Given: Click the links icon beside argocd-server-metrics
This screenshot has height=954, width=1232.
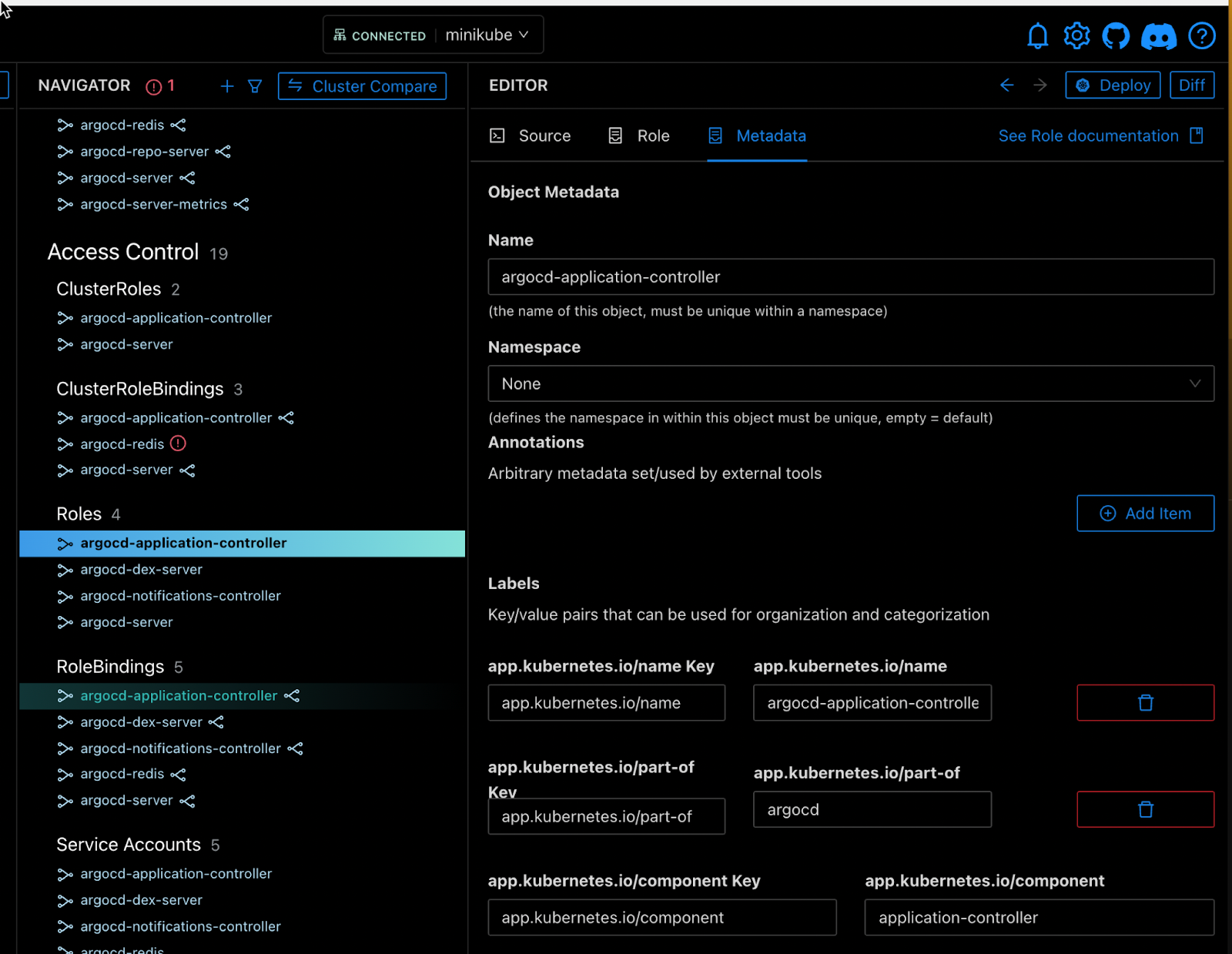Looking at the screenshot, I should pyautogui.click(x=241, y=204).
